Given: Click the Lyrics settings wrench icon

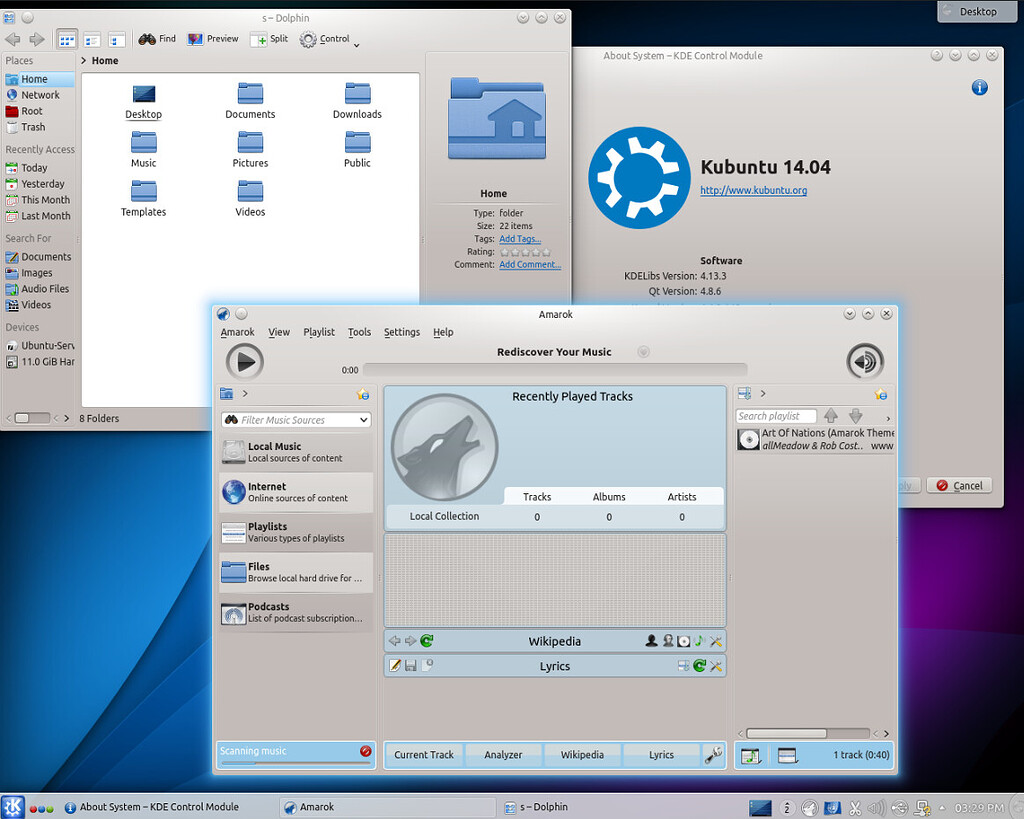Looking at the screenshot, I should point(716,666).
